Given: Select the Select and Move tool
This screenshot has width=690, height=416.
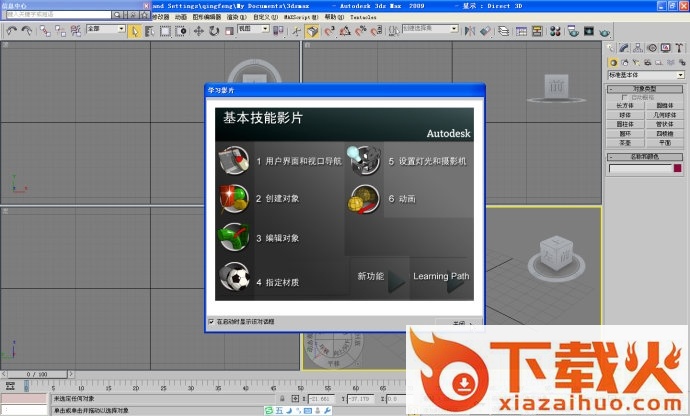Looking at the screenshot, I should pos(198,31).
